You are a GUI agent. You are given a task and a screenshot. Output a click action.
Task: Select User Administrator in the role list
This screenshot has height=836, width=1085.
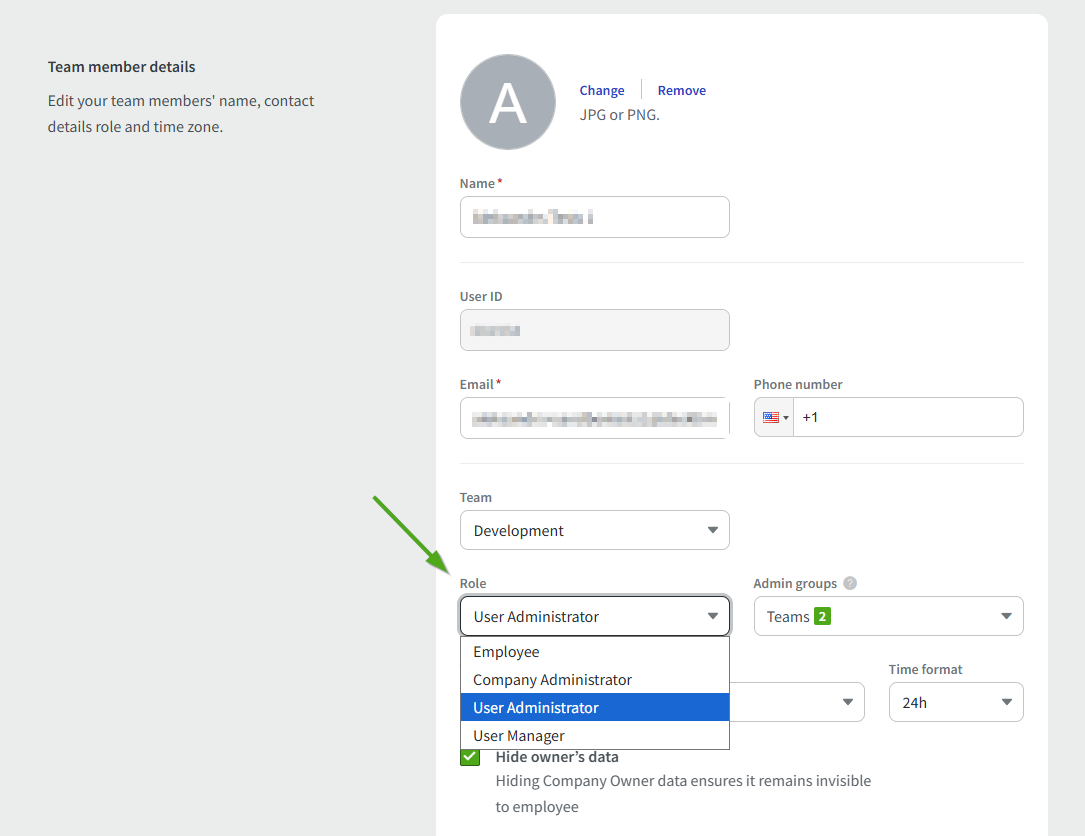(x=536, y=708)
